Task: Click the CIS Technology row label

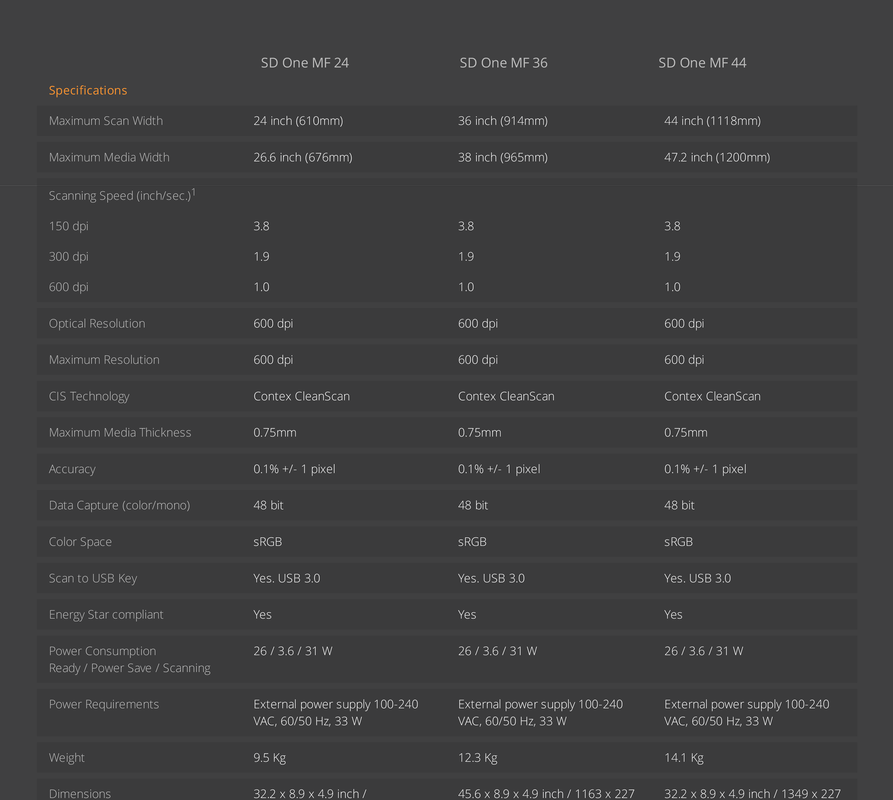Action: pyautogui.click(x=89, y=396)
